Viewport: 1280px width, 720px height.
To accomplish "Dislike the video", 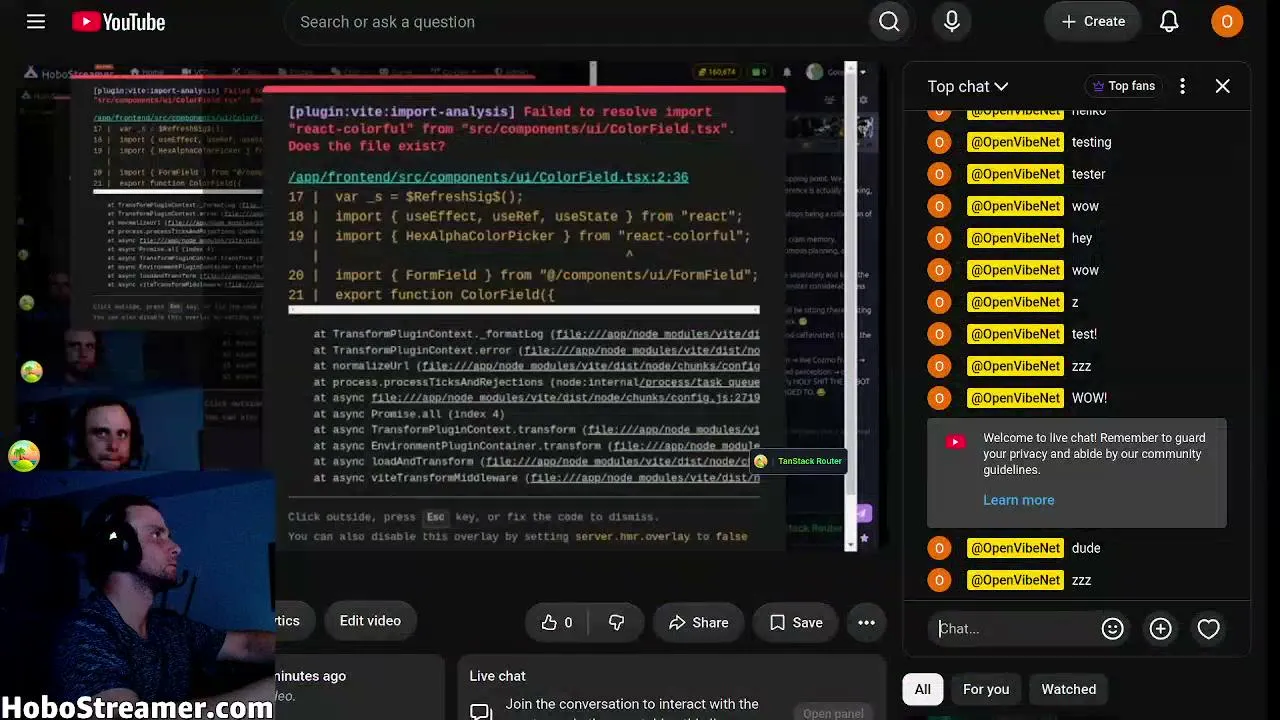I will click(x=616, y=622).
